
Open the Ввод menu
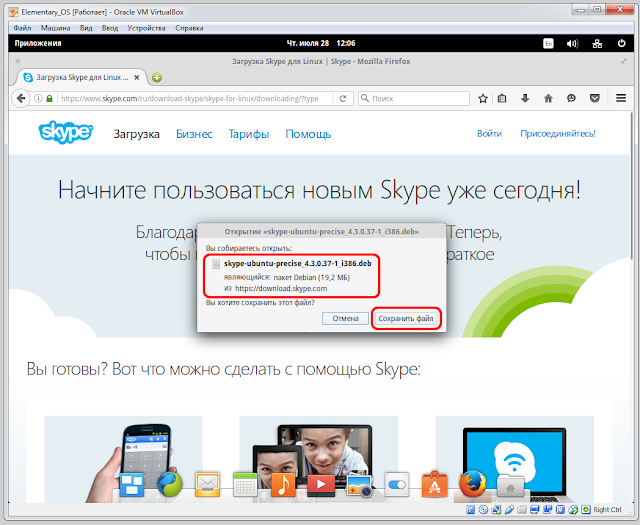point(110,28)
